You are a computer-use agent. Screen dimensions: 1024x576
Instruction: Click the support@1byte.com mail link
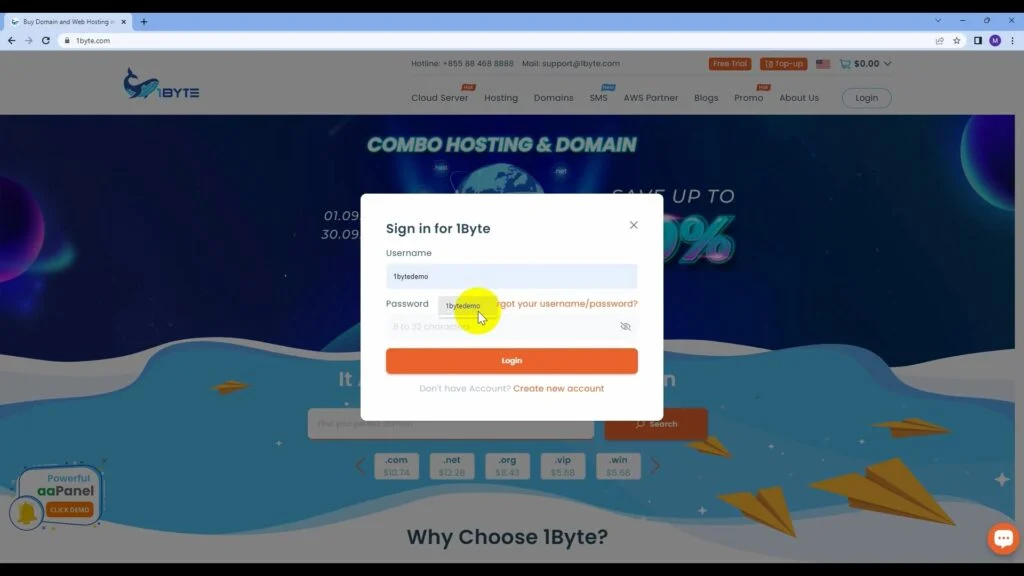coord(581,63)
